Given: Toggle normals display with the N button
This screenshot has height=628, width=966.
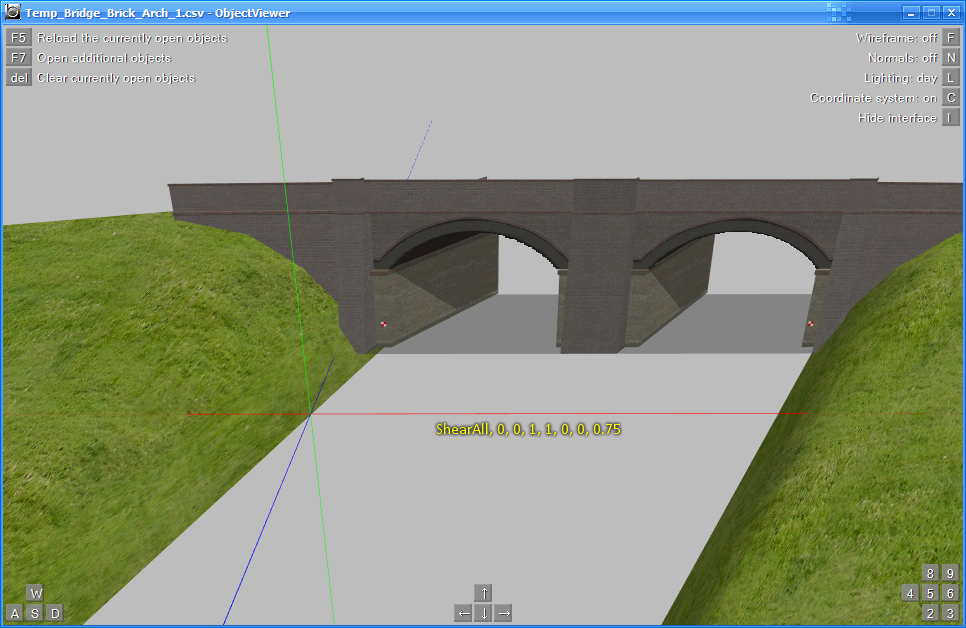Looking at the screenshot, I should click(x=951, y=58).
